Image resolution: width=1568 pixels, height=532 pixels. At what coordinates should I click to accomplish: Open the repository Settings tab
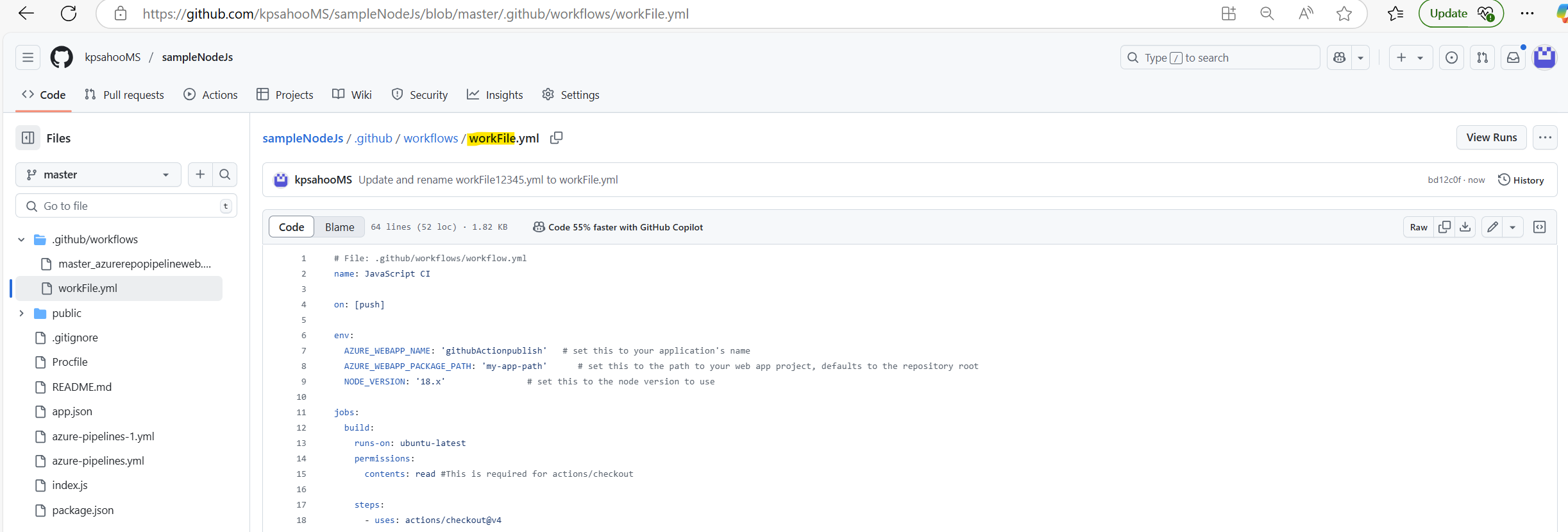pyautogui.click(x=571, y=94)
